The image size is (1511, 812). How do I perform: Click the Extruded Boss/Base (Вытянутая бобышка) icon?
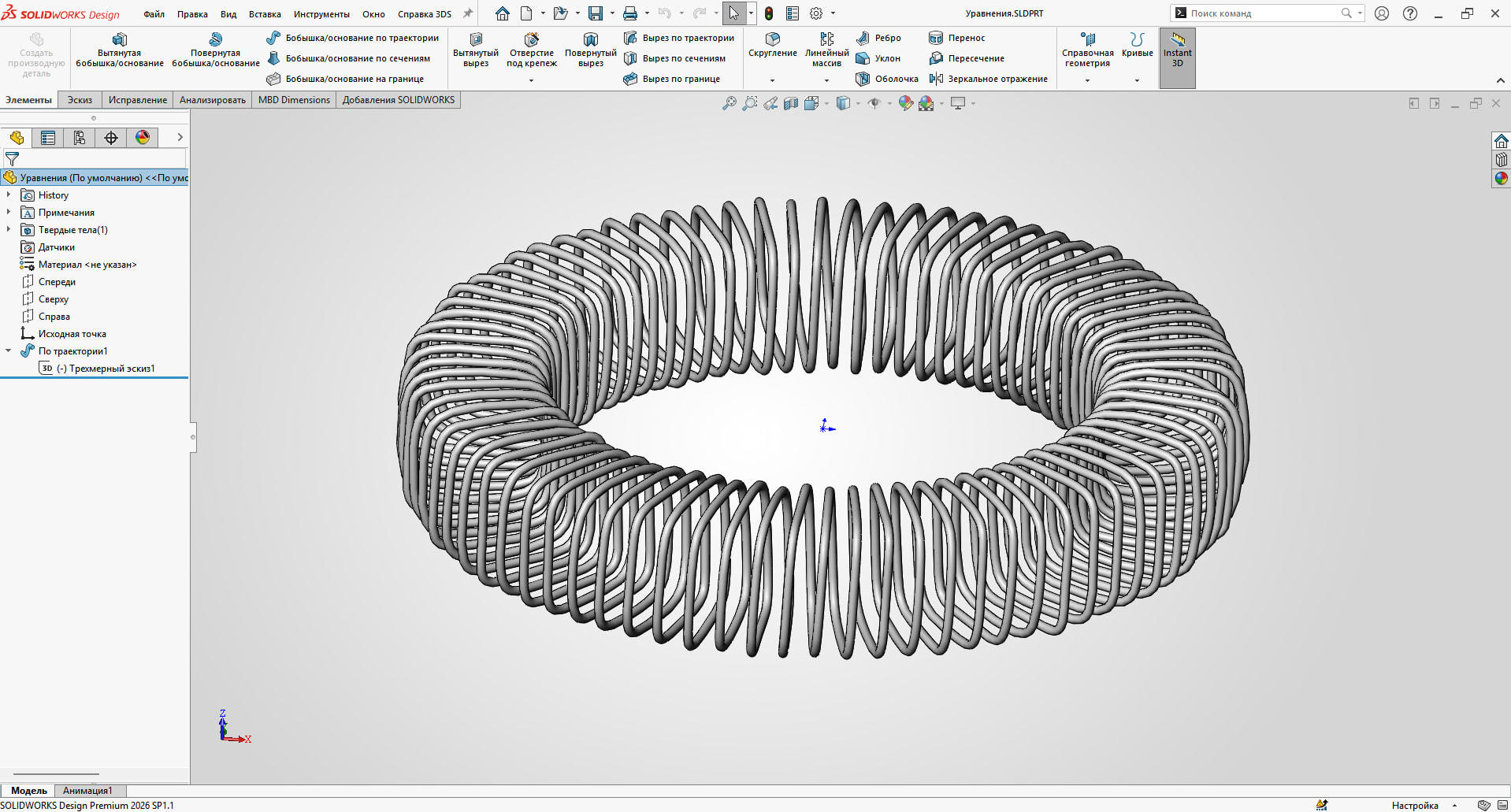pos(119,40)
